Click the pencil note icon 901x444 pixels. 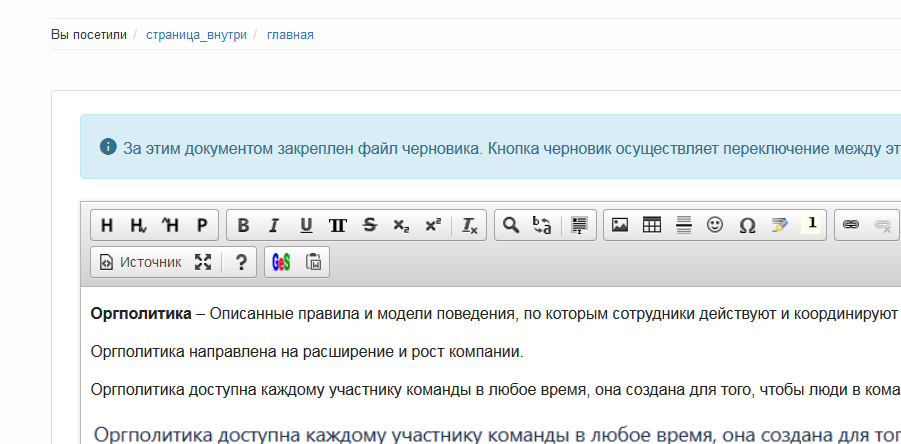pyautogui.click(x=779, y=225)
